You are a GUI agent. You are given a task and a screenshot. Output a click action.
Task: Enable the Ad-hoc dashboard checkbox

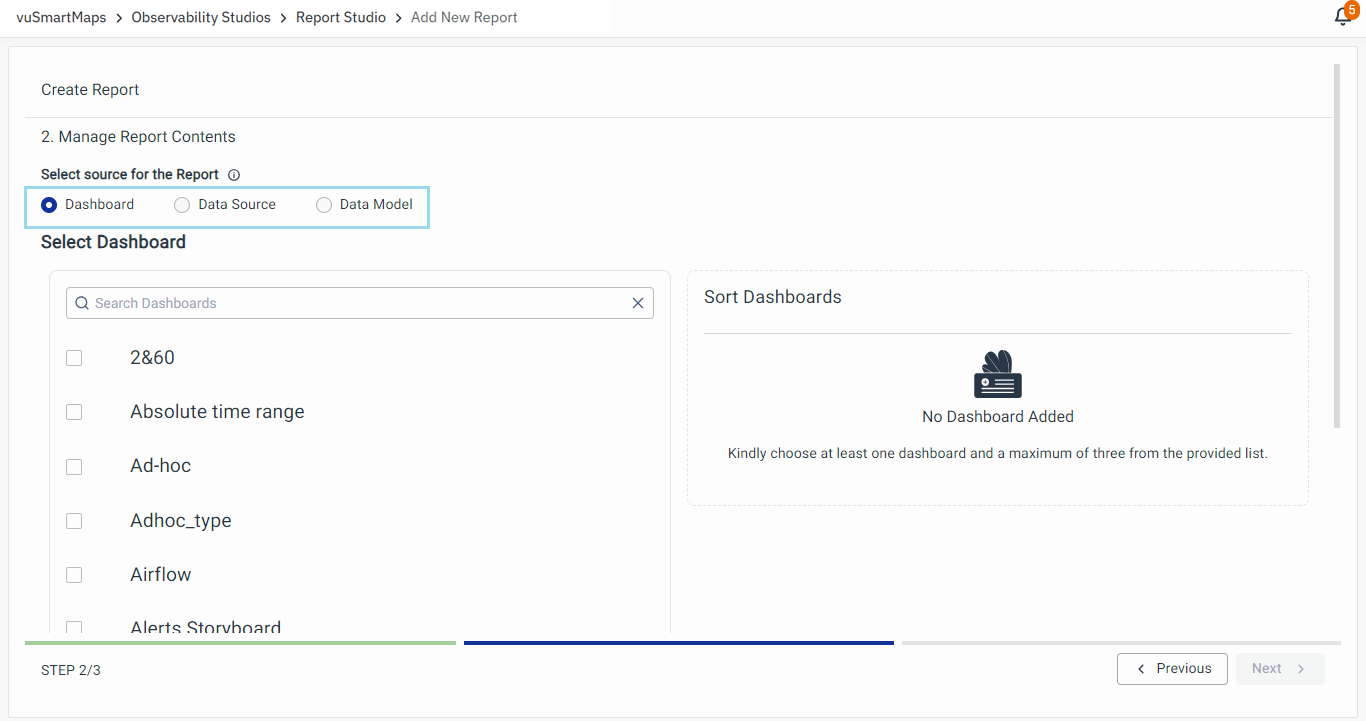(x=74, y=466)
